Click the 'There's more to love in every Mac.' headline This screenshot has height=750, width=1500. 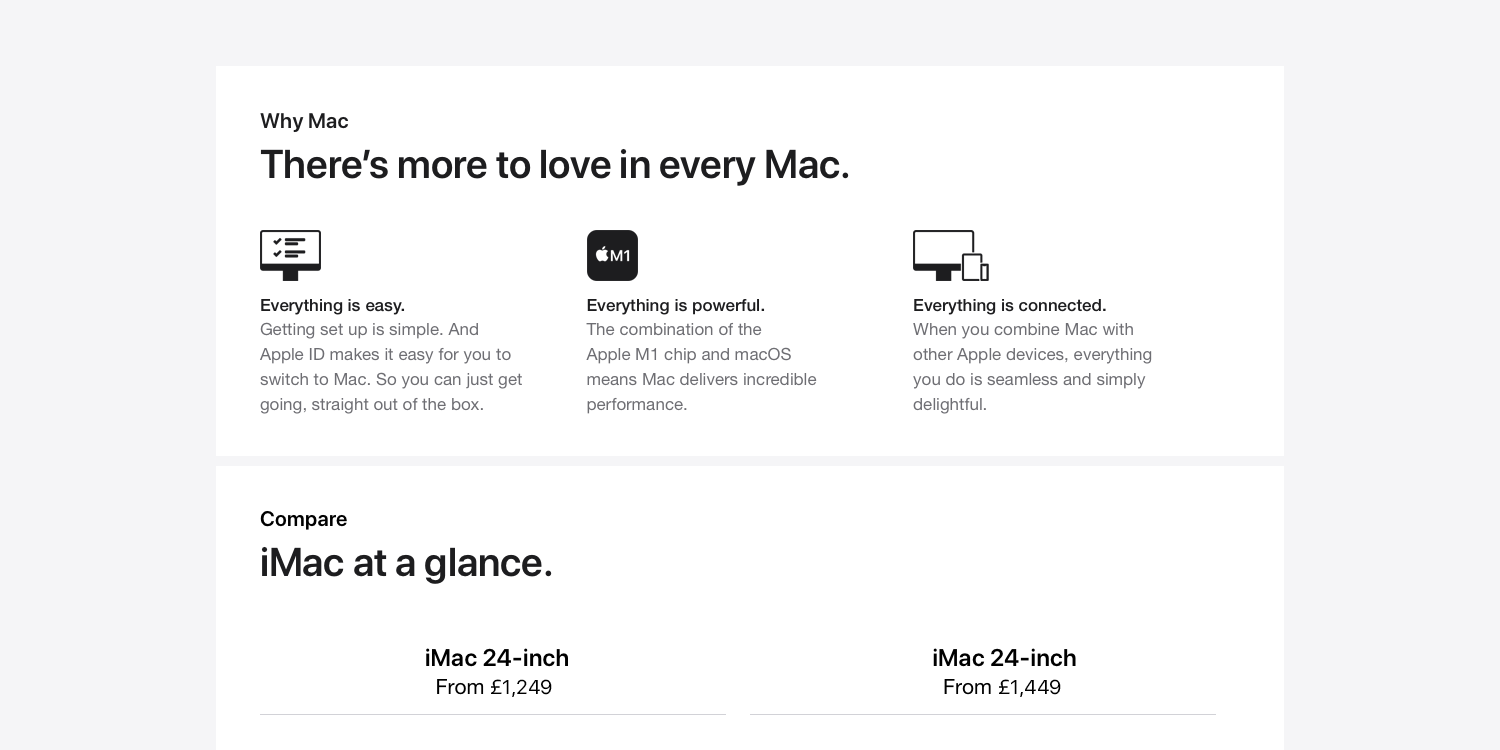(x=555, y=165)
